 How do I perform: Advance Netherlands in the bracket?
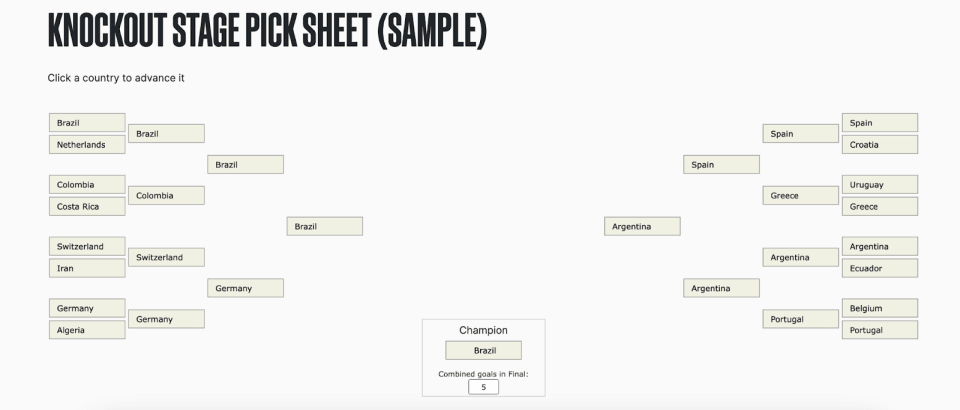[x=87, y=145]
